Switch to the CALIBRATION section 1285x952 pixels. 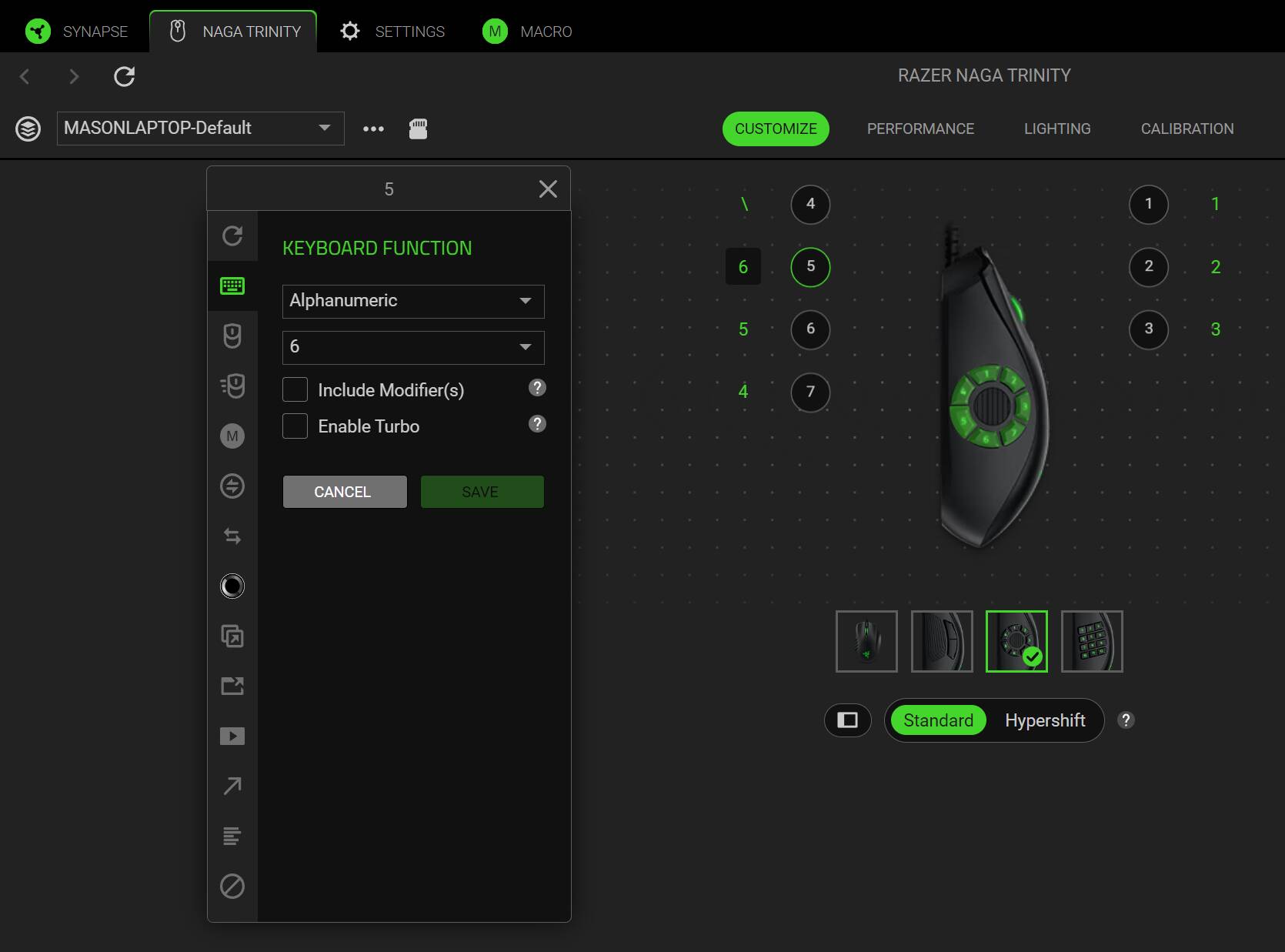[1187, 129]
